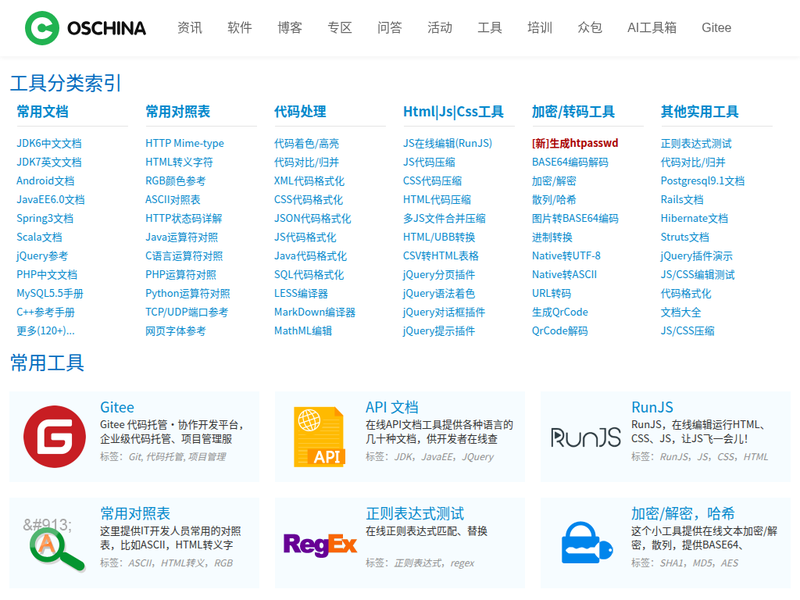The width and height of the screenshot is (800, 600).
Task: Open 生成QrCode link
Action: click(x=560, y=312)
